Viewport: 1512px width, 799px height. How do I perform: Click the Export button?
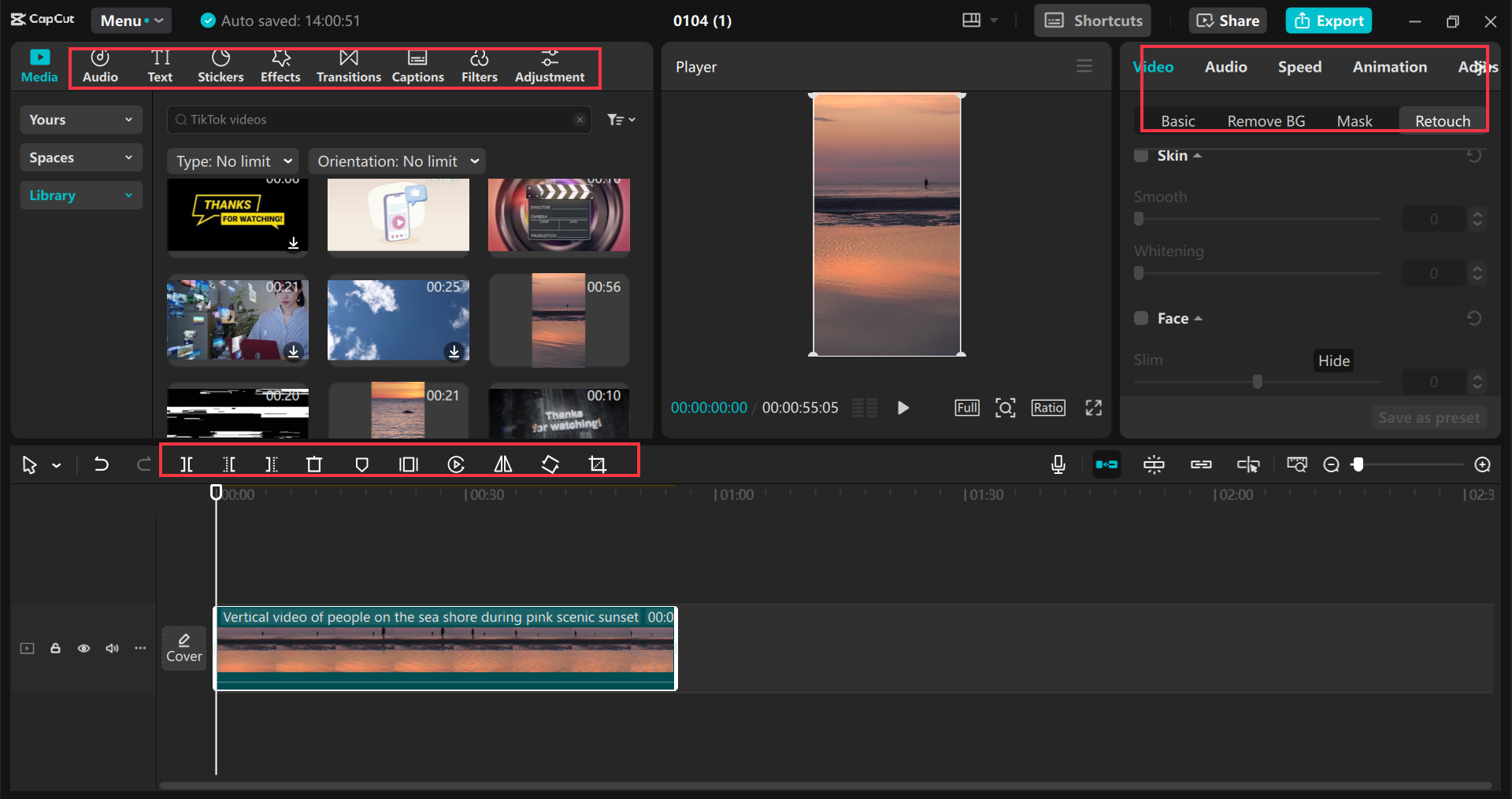pyautogui.click(x=1328, y=20)
